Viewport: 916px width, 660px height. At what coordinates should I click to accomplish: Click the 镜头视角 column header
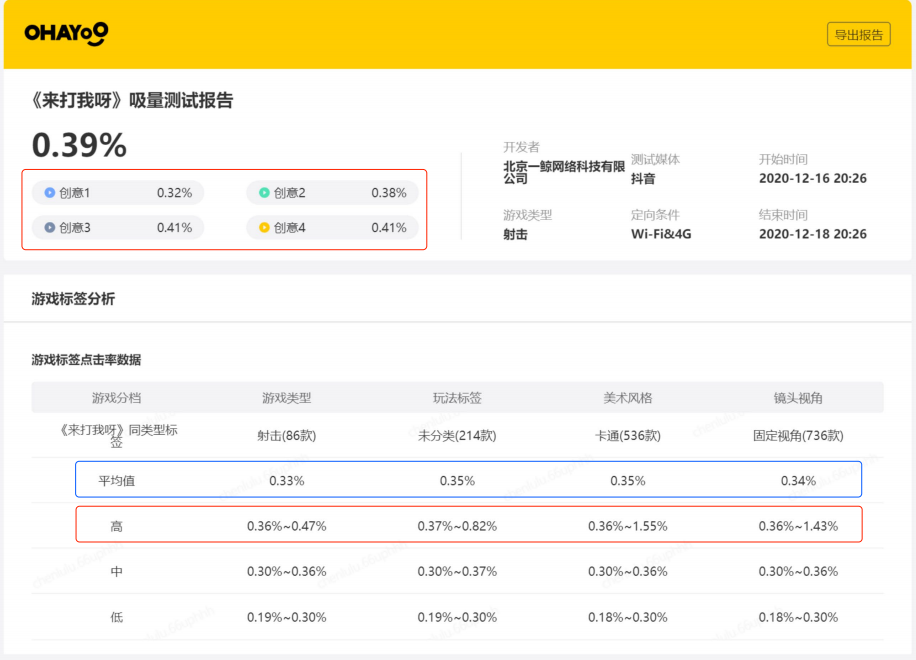tap(798, 398)
